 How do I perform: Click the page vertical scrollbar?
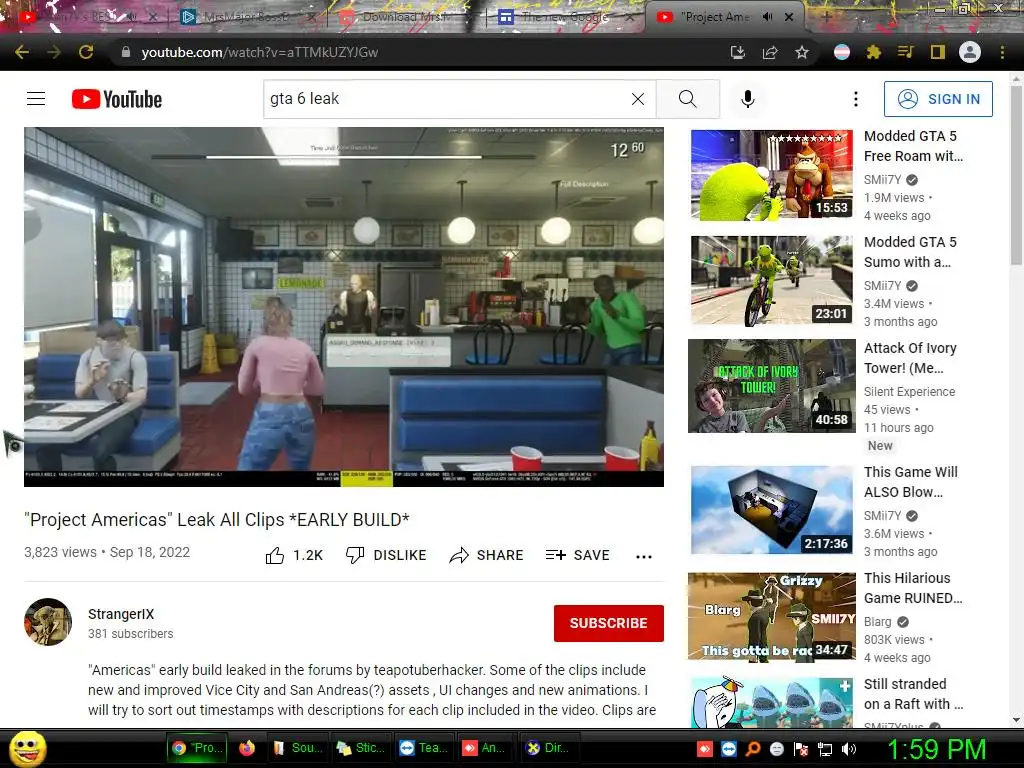tap(1016, 176)
